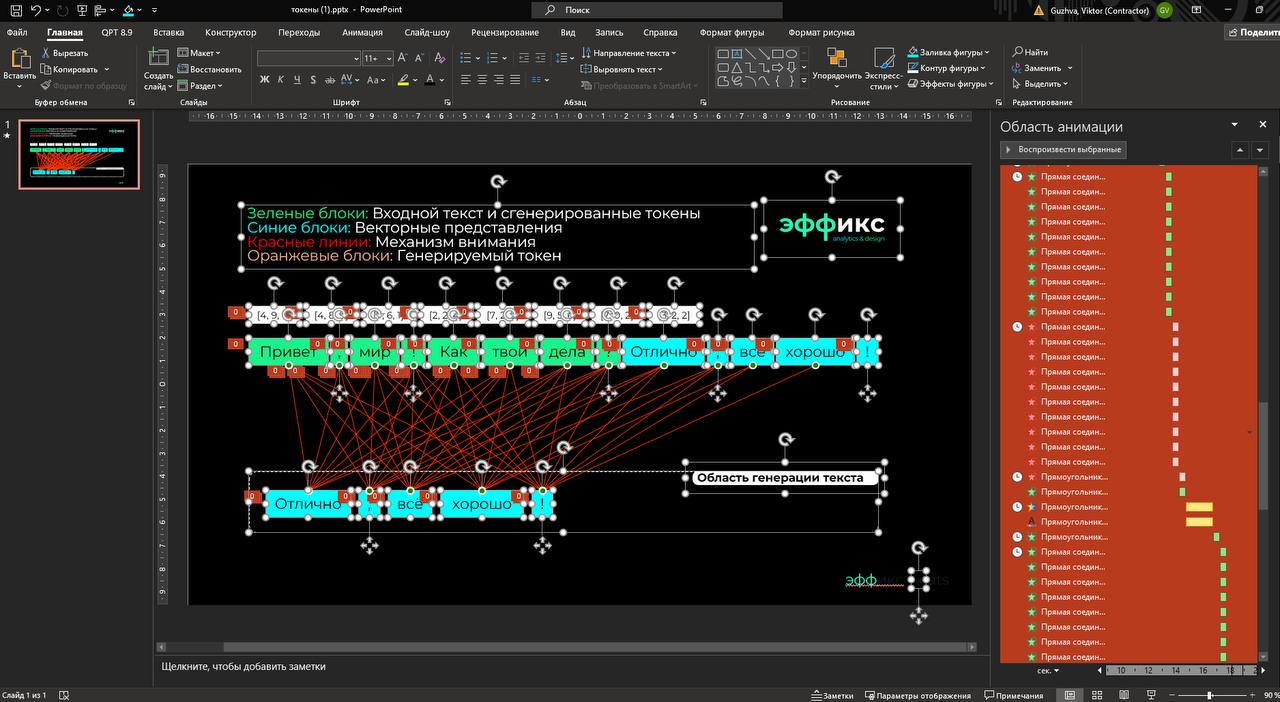1280x702 pixels.
Task: Adjust the zoom slider handle
Action: point(1210,695)
